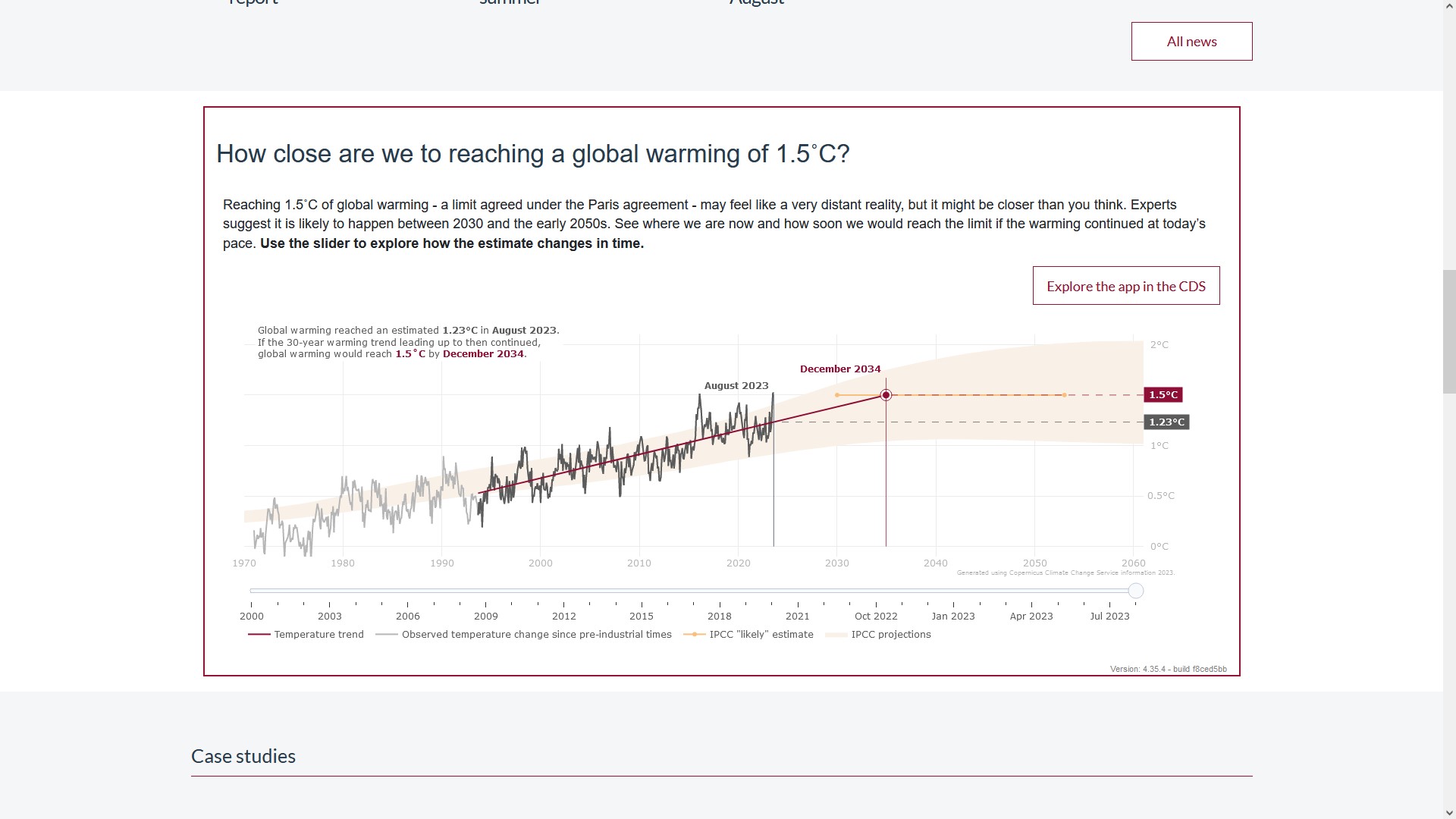Toggle Temperature trend legend entry
Image resolution: width=1456 pixels, height=819 pixels.
click(x=306, y=635)
